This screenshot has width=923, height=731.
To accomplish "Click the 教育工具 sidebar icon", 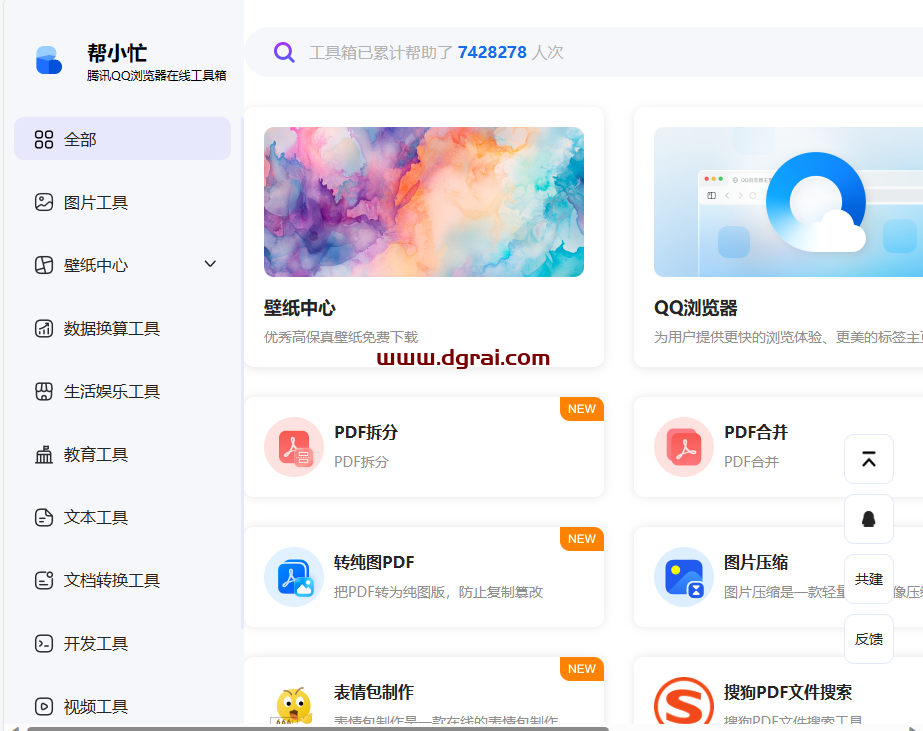I will pyautogui.click(x=44, y=454).
